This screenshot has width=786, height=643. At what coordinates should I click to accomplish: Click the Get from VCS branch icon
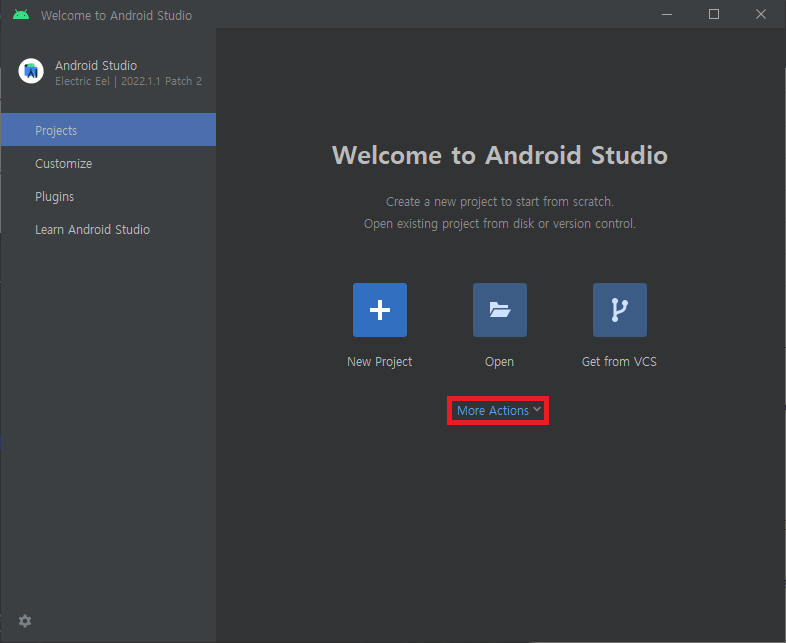pos(620,310)
